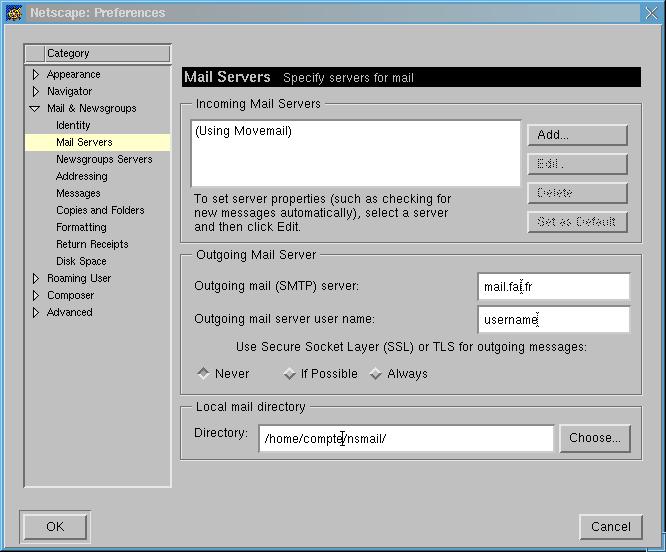
Task: Select the Composer label
Action: (x=71, y=295)
